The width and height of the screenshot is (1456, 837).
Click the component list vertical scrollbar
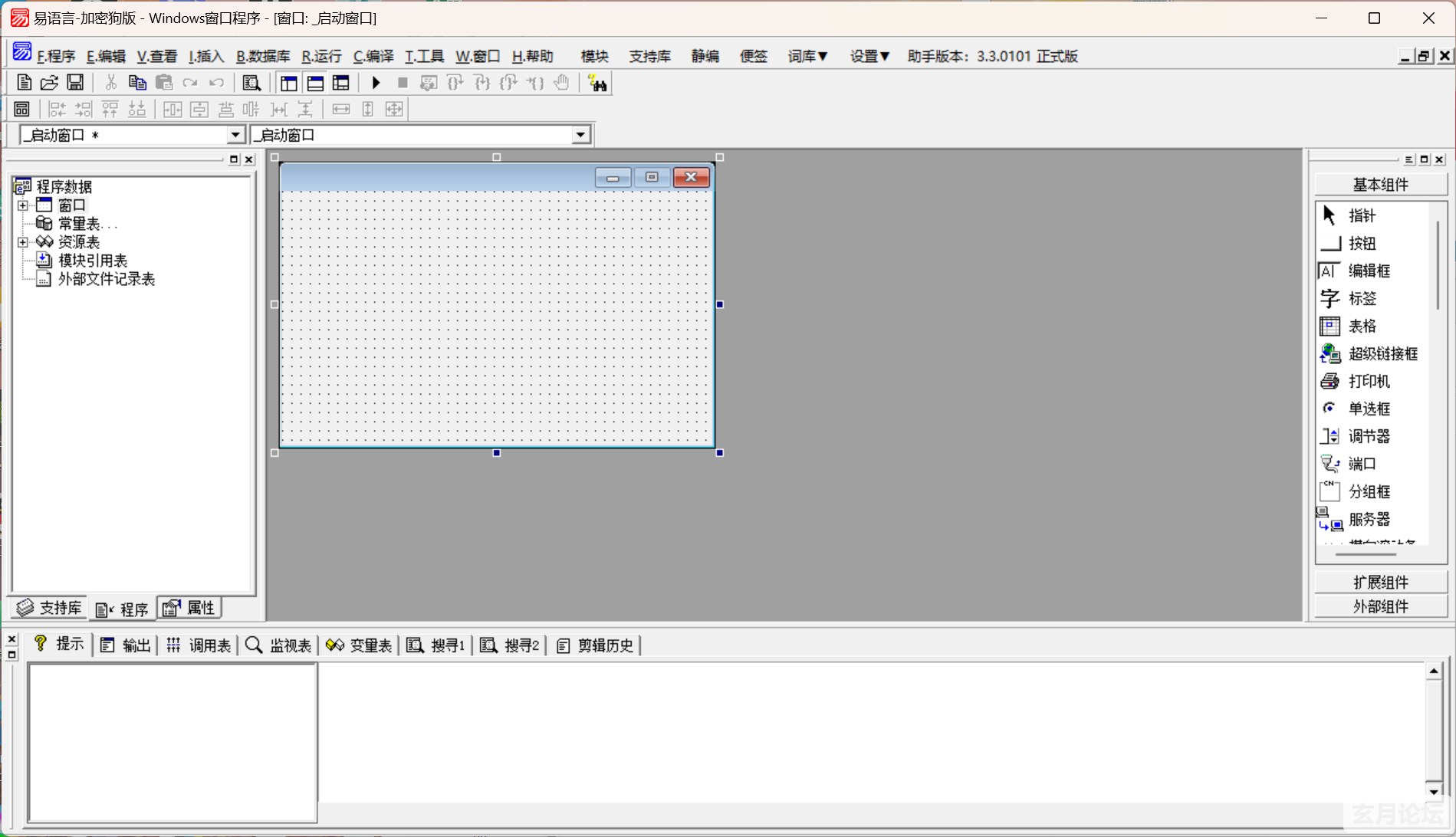tap(1438, 264)
